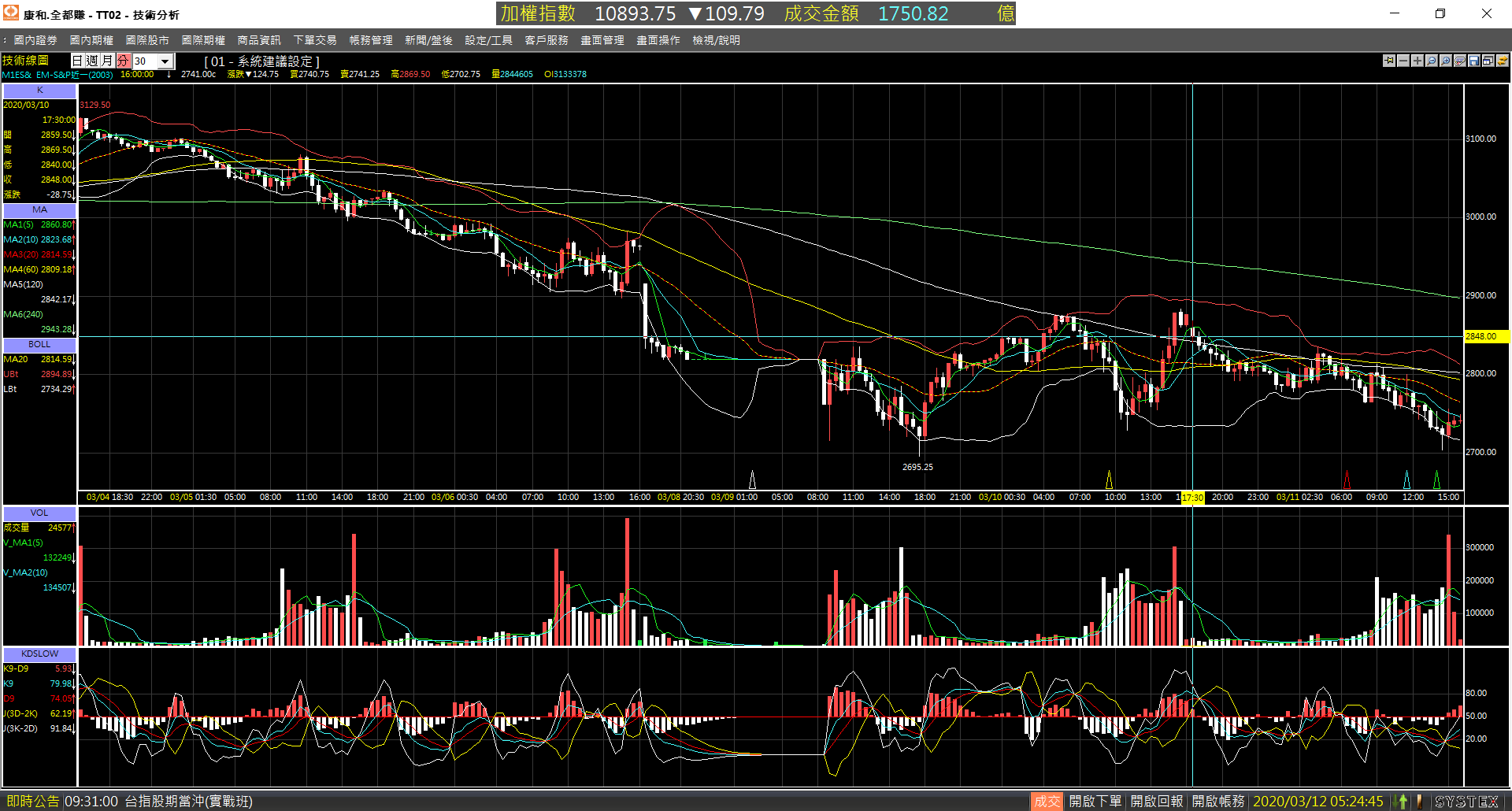Screen dimensions: 1512x811
Task: Click the [01 - 系統建議設定] label
Action: click(x=262, y=61)
